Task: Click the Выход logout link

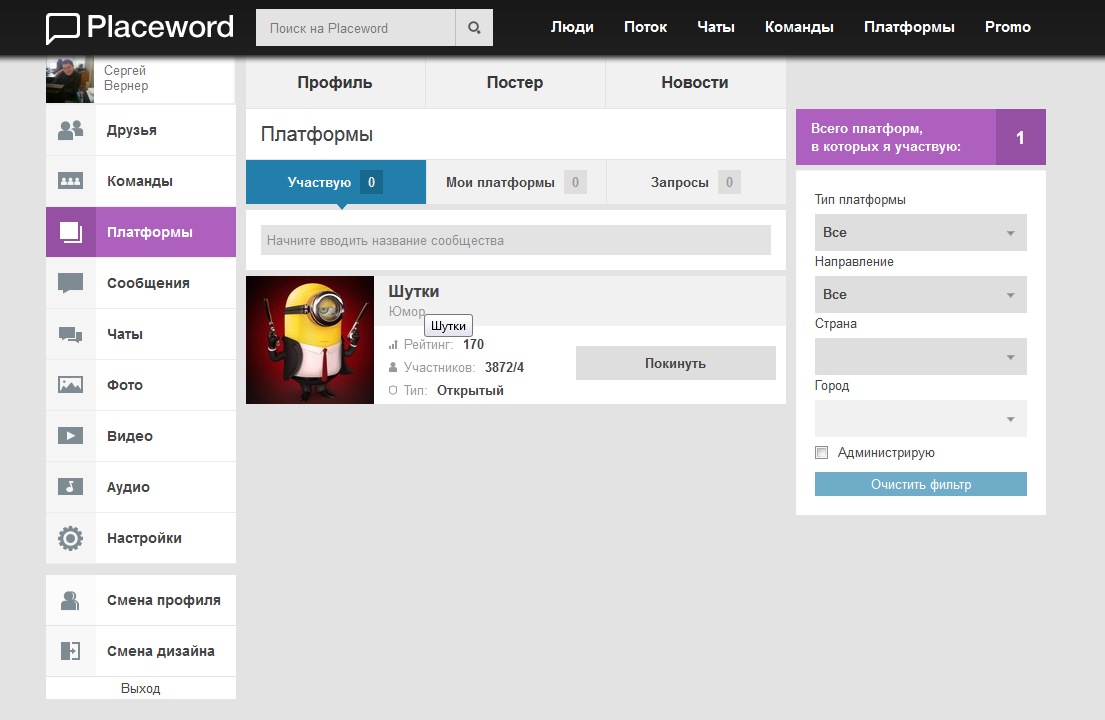Action: point(140,688)
